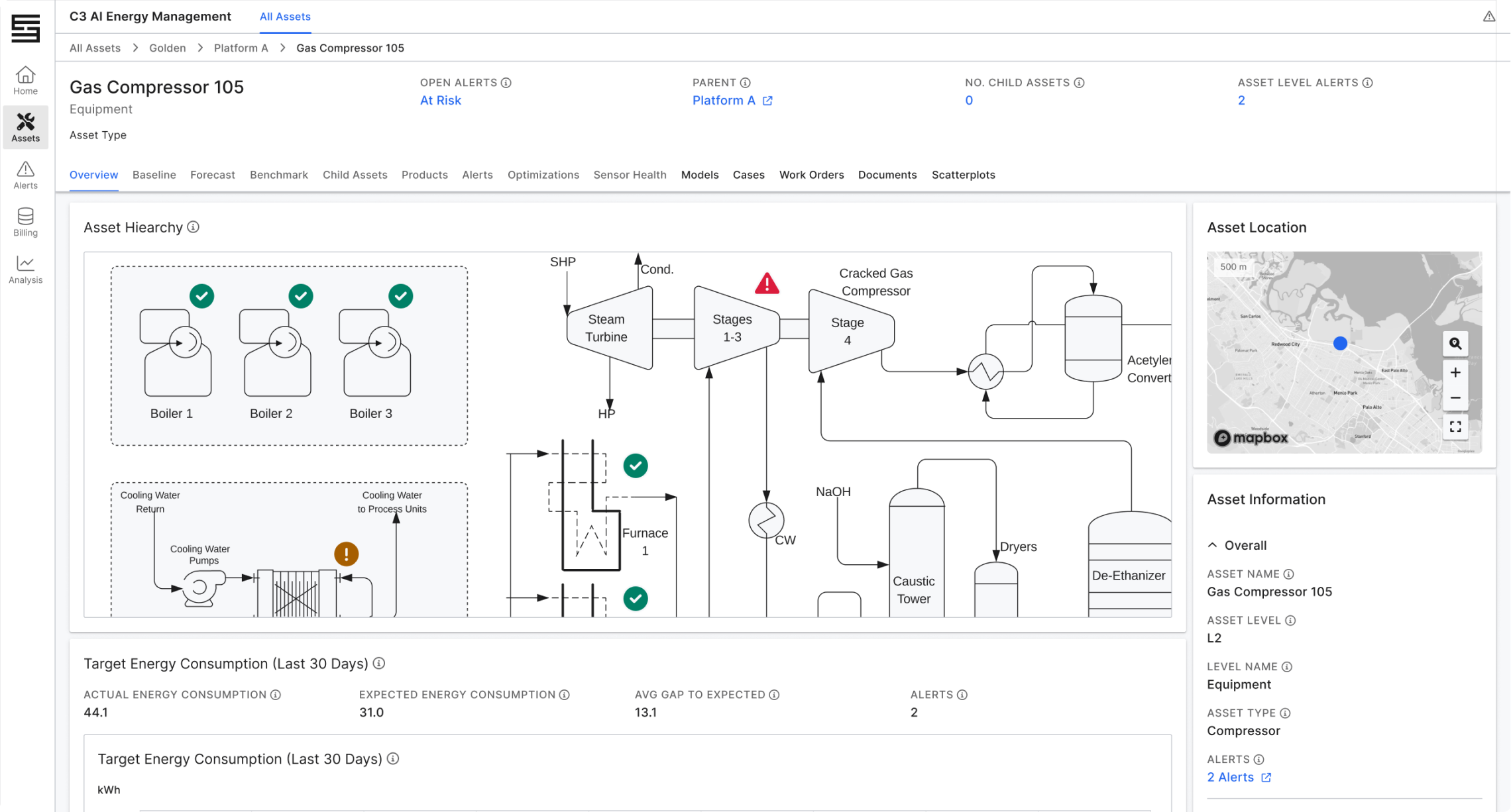Viewport: 1511px width, 812px height.
Task: Click the info icon next to Avg Gap to Expected
Action: pyautogui.click(x=774, y=695)
